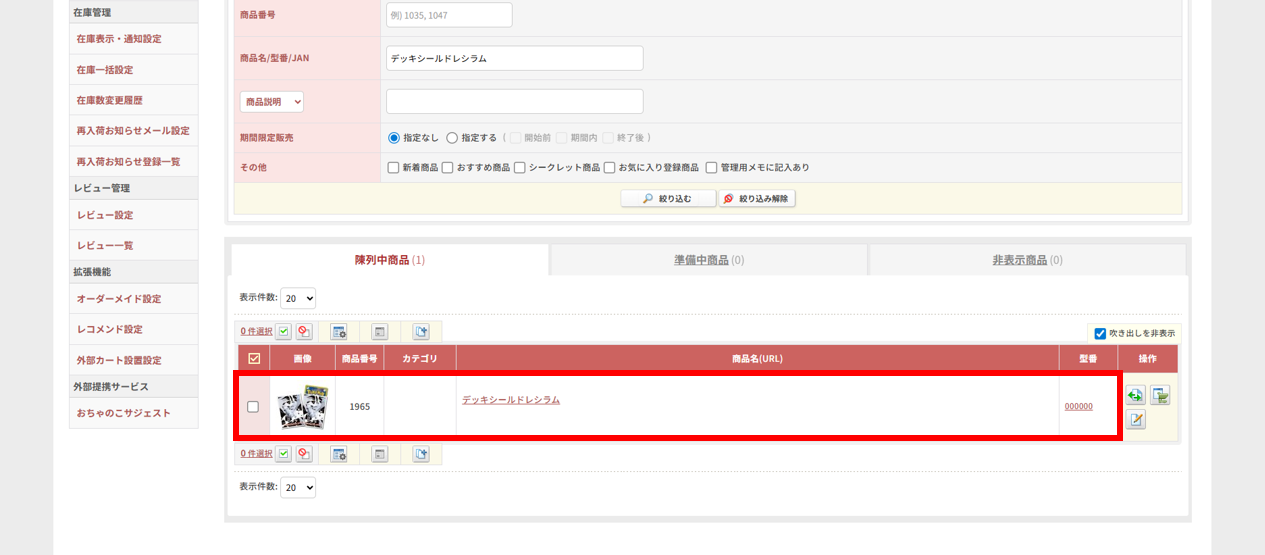Tick the checkbox for product row 1965
Viewport: 1265px width, 555px height.
(253, 406)
